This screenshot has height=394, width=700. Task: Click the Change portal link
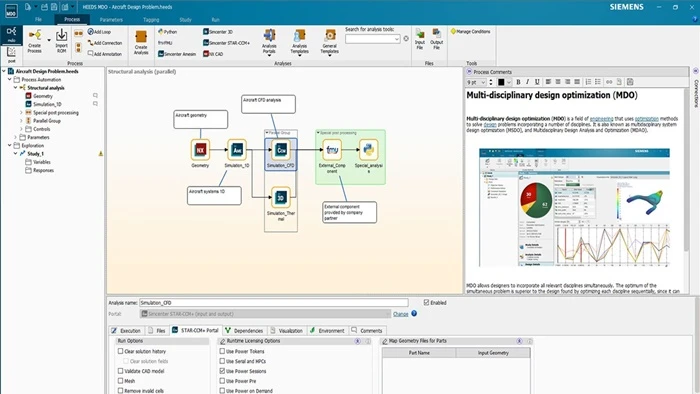(400, 314)
